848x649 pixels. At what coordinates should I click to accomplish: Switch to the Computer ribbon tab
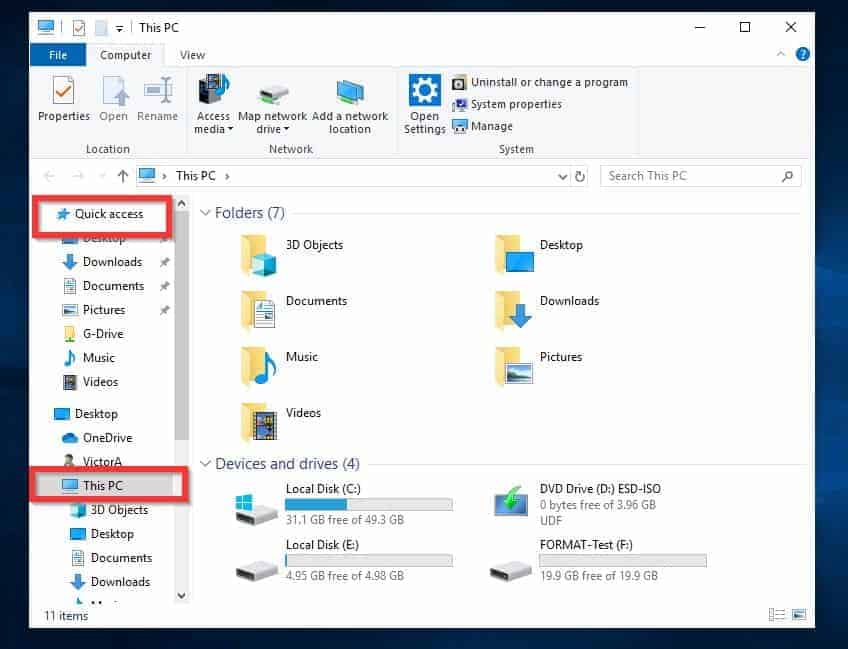point(125,55)
